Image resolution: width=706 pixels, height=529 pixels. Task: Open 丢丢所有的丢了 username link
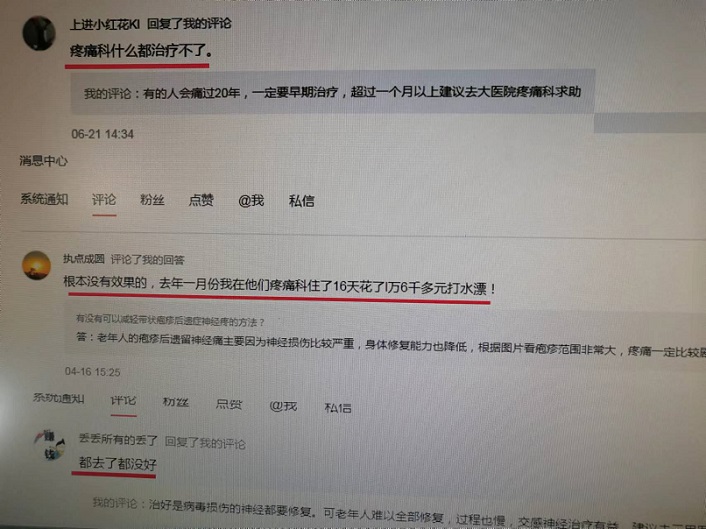(x=118, y=439)
